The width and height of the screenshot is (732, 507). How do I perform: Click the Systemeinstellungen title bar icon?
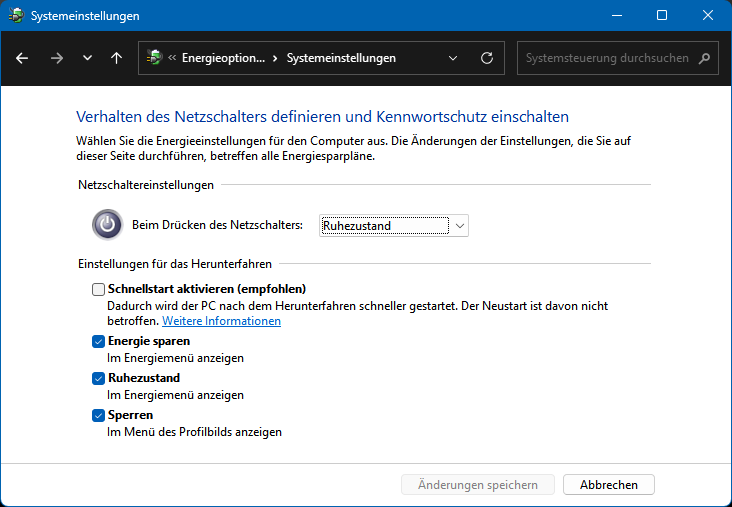(17, 16)
